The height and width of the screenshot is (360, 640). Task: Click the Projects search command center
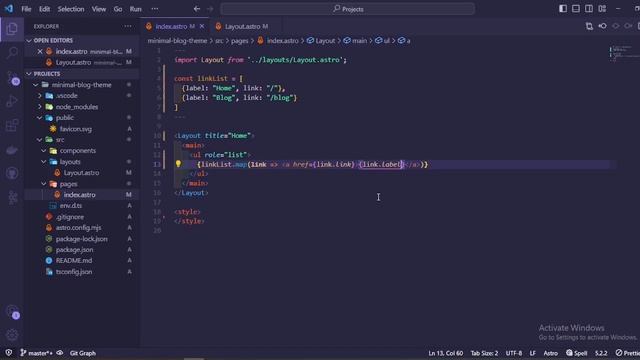pos(348,9)
